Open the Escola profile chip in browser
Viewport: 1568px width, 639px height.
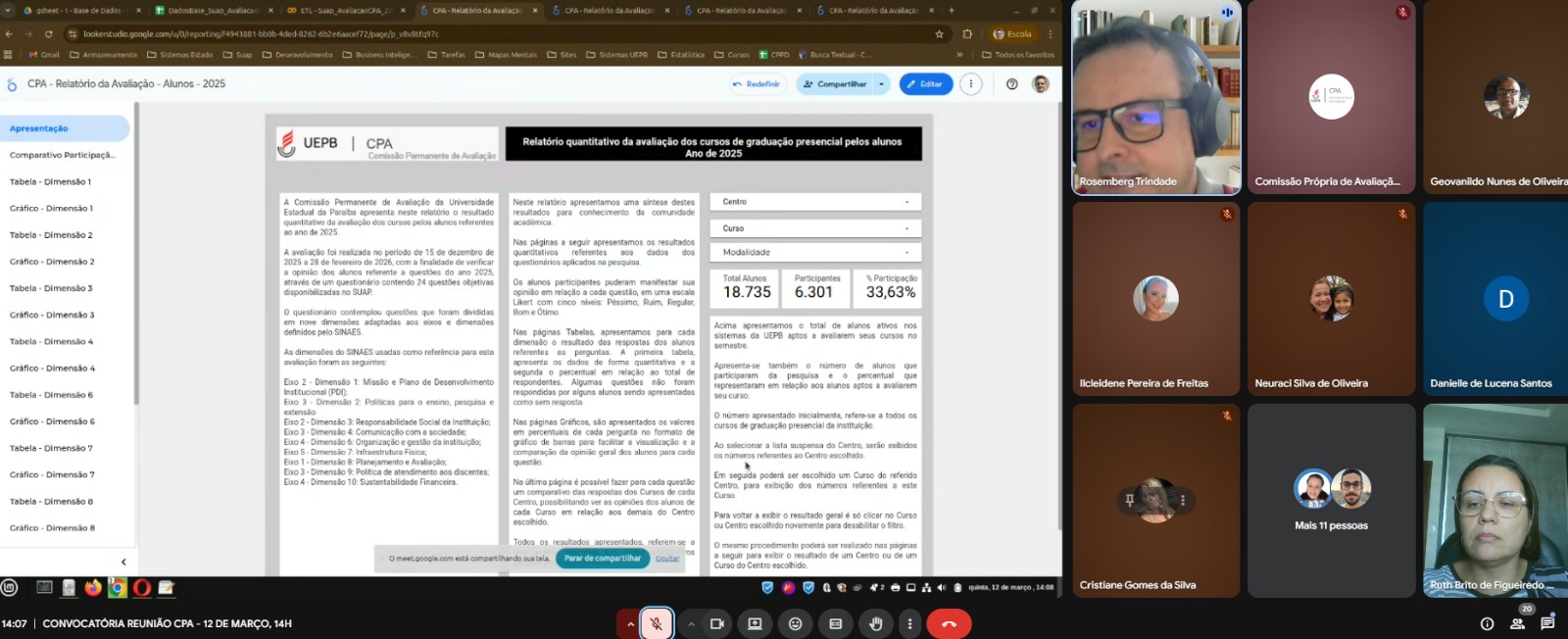[1012, 33]
